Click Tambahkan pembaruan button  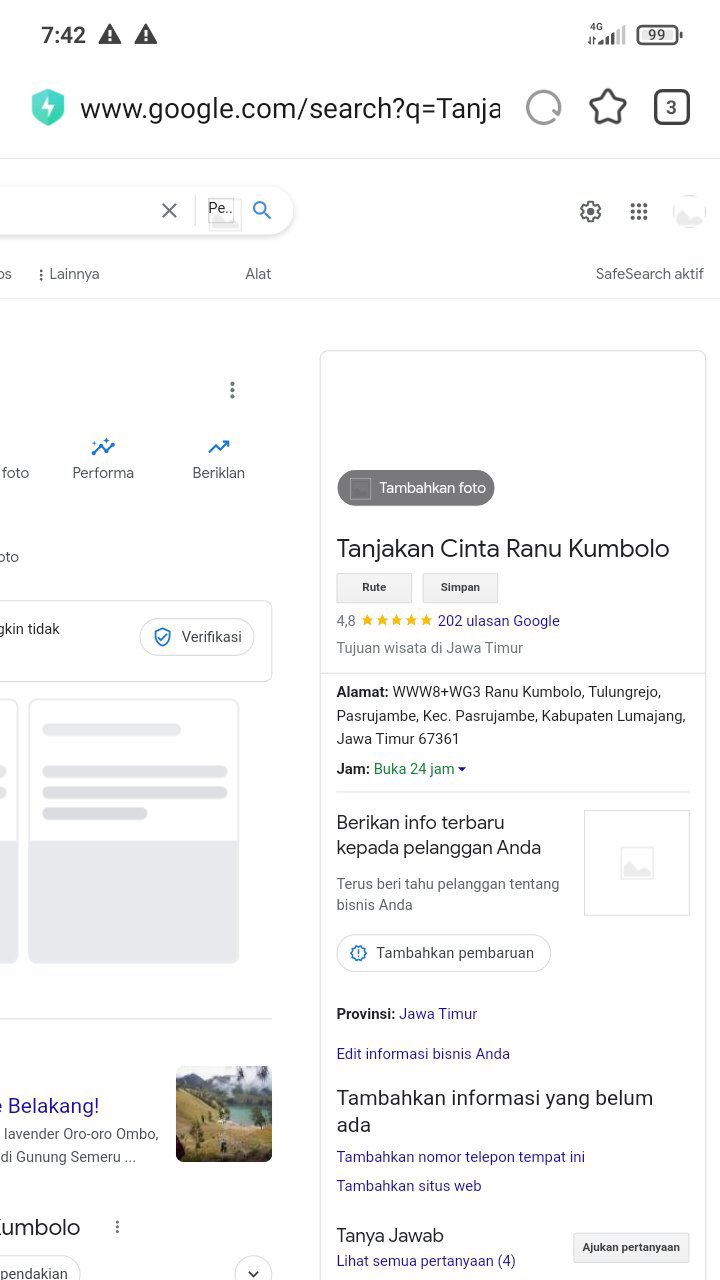[x=443, y=953]
